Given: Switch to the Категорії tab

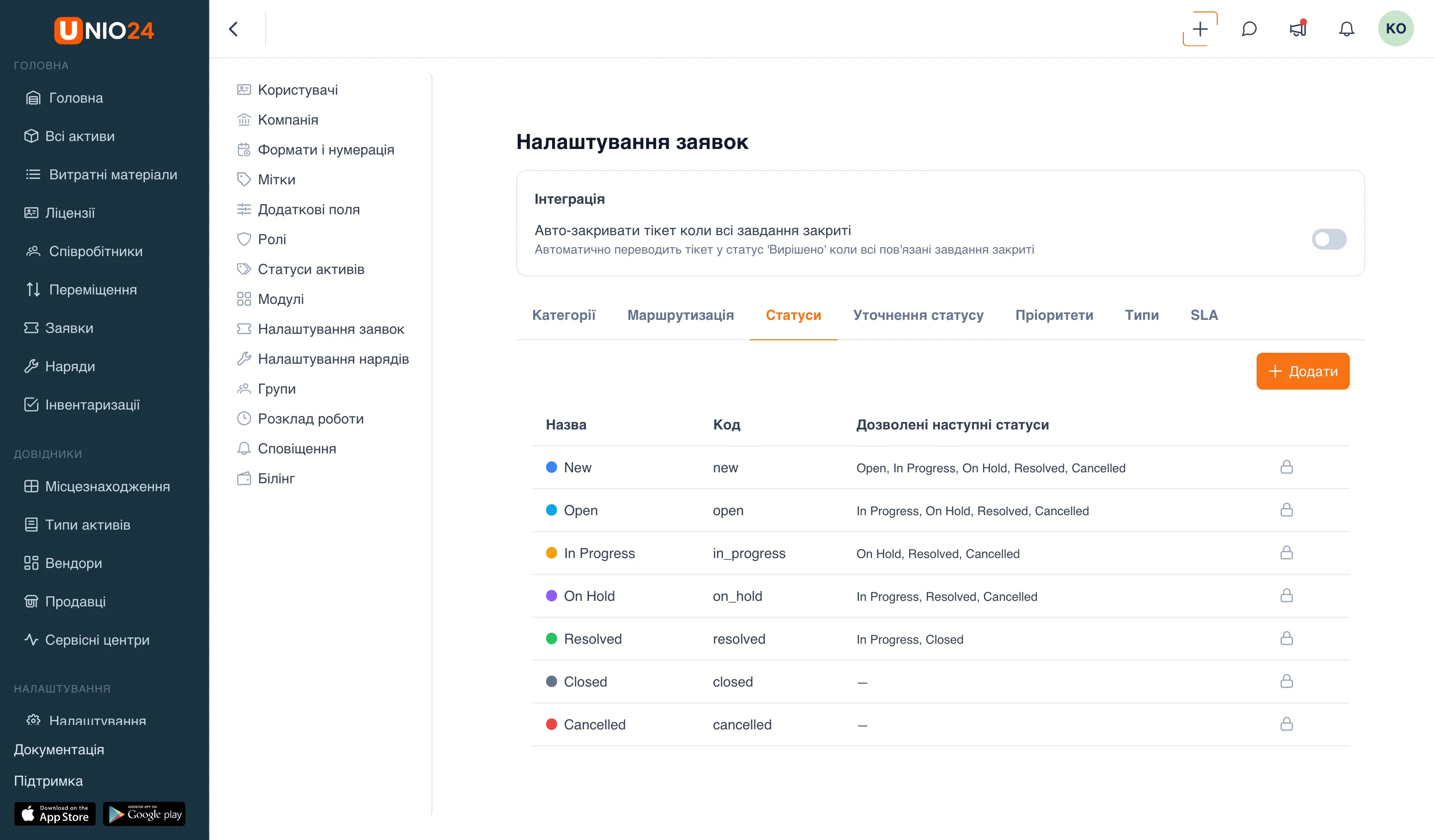Looking at the screenshot, I should tap(564, 315).
